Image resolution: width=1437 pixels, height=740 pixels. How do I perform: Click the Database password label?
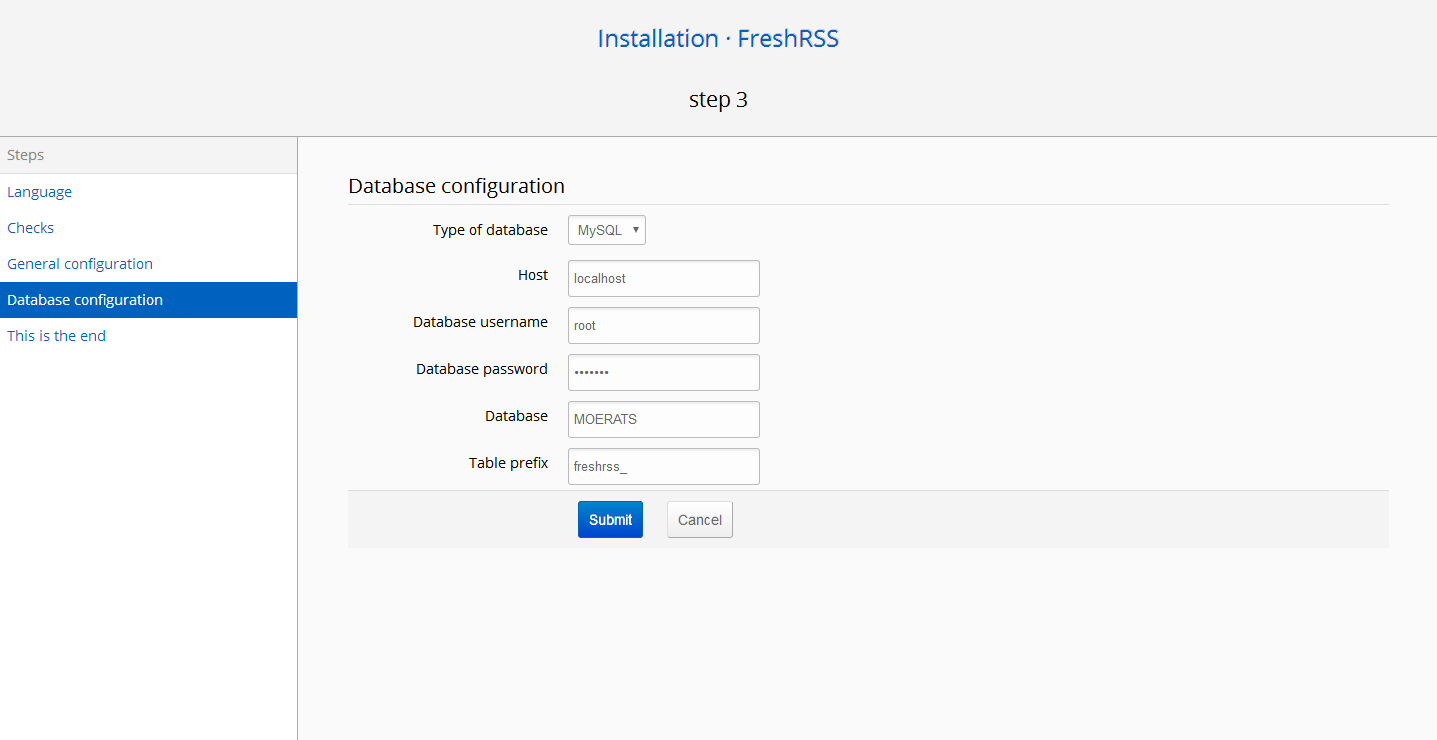click(x=482, y=369)
